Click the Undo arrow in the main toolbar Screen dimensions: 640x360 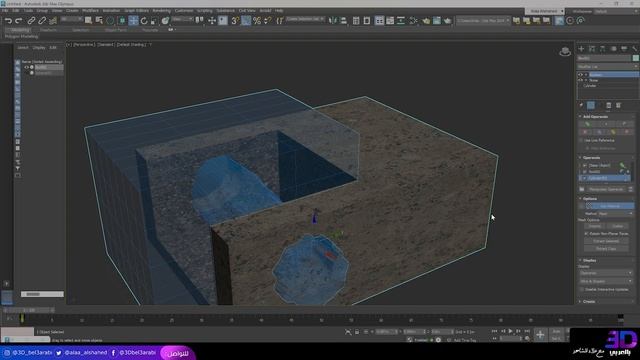pyautogui.click(x=8, y=20)
